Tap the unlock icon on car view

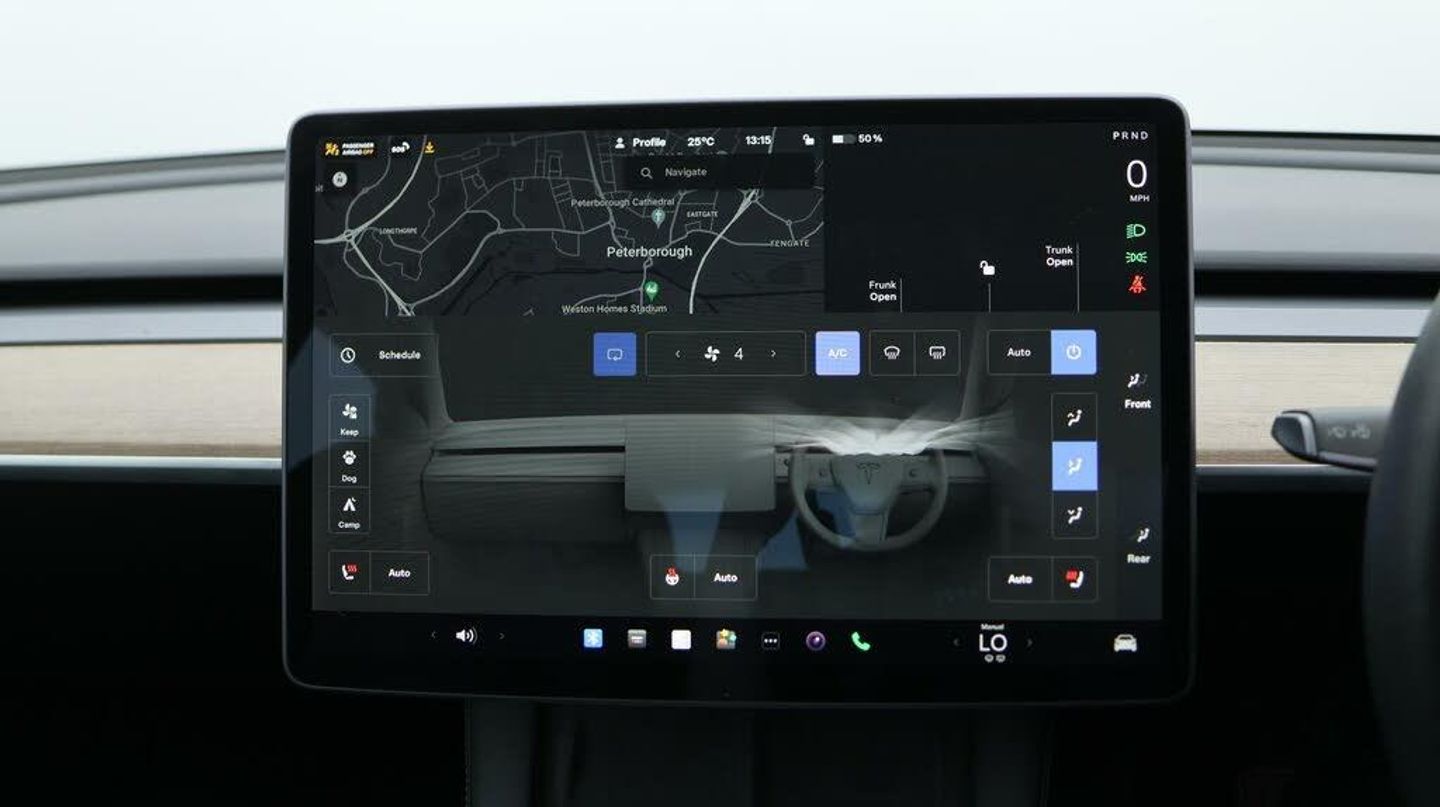[x=987, y=268]
